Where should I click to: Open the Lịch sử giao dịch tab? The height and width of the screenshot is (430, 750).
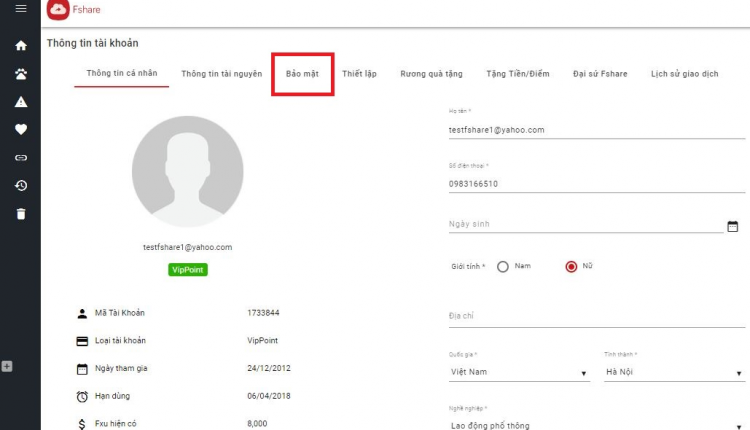coord(684,74)
